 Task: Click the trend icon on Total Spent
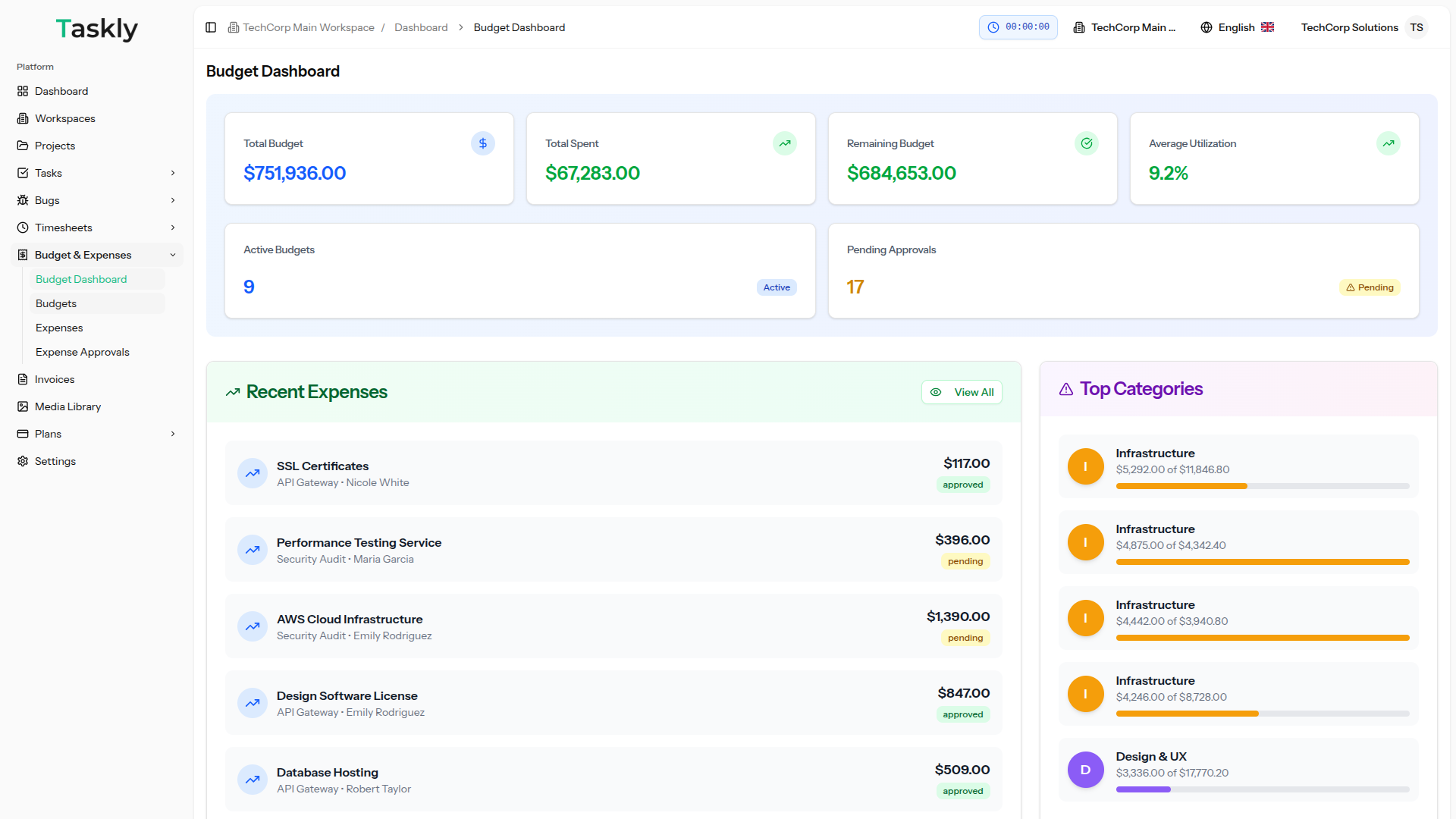coord(784,143)
